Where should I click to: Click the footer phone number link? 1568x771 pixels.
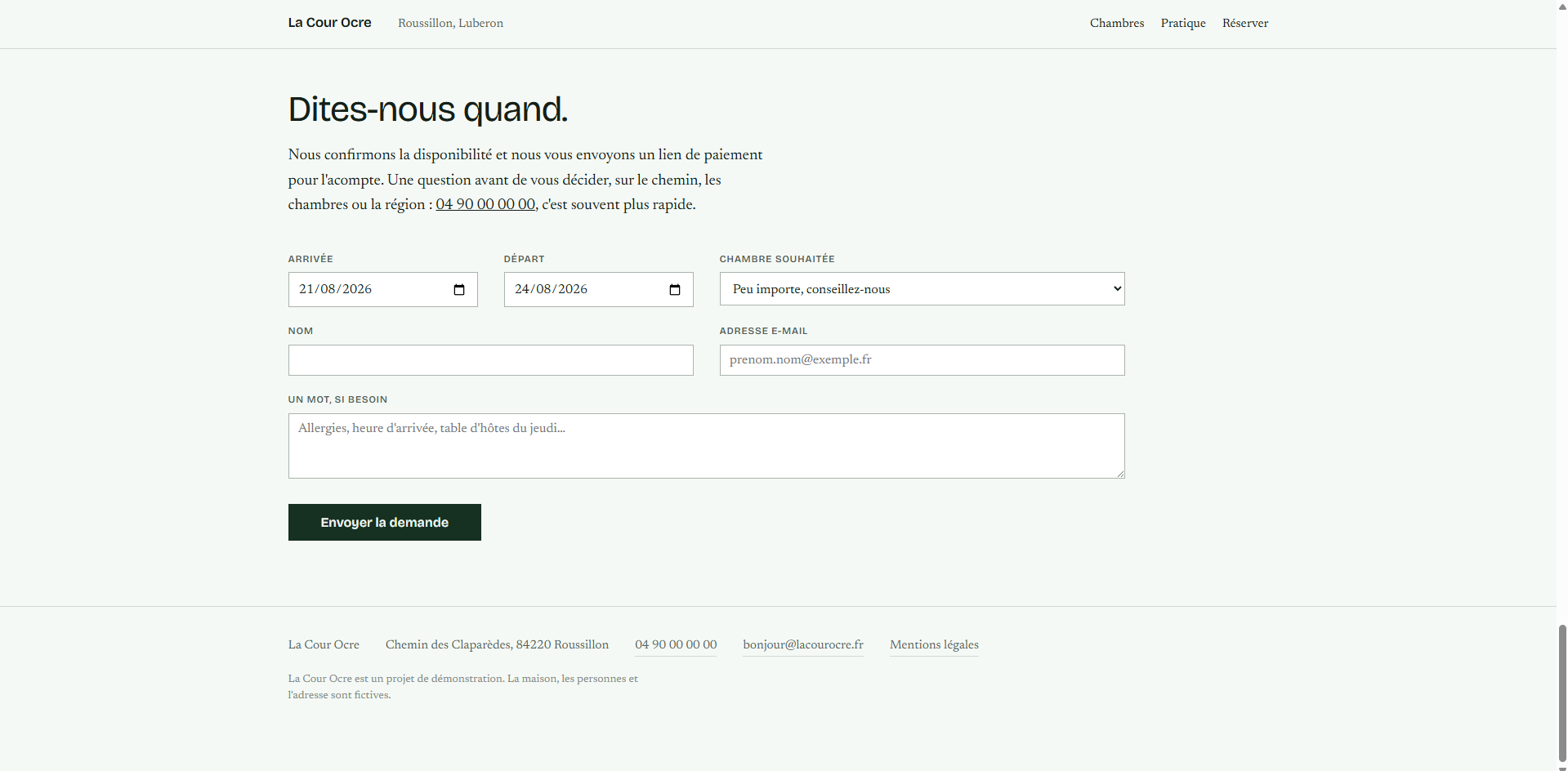point(676,644)
